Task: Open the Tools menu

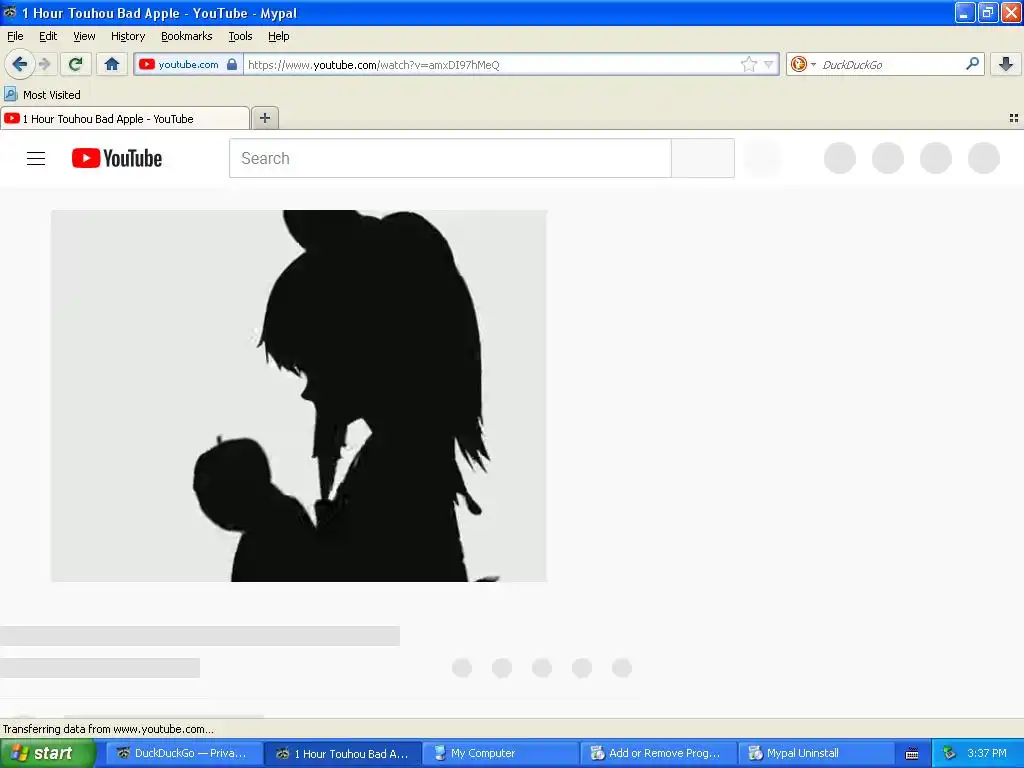Action: point(240,36)
